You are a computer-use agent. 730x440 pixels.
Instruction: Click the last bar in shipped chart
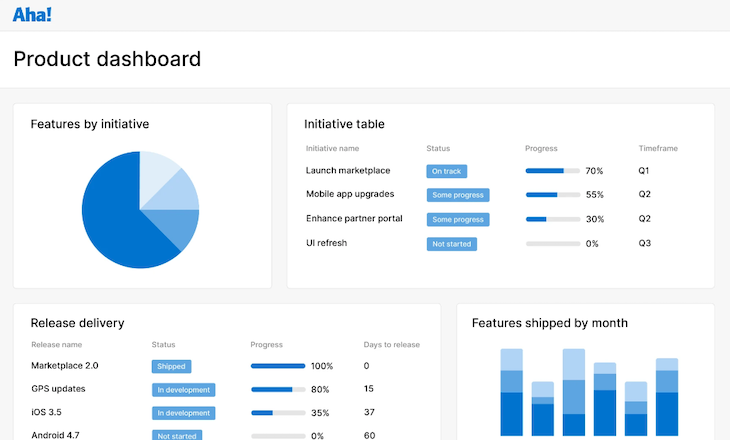tap(667, 397)
